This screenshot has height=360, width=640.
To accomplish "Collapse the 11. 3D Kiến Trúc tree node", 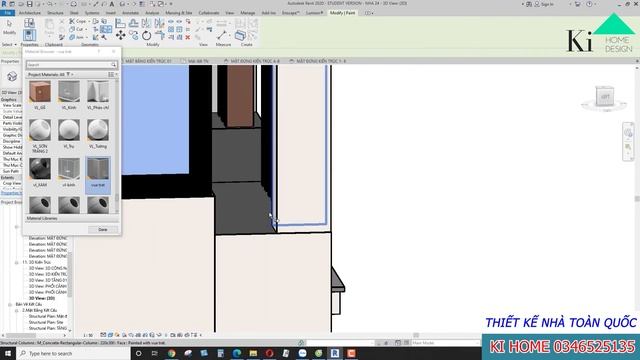I will pyautogui.click(x=17, y=262).
